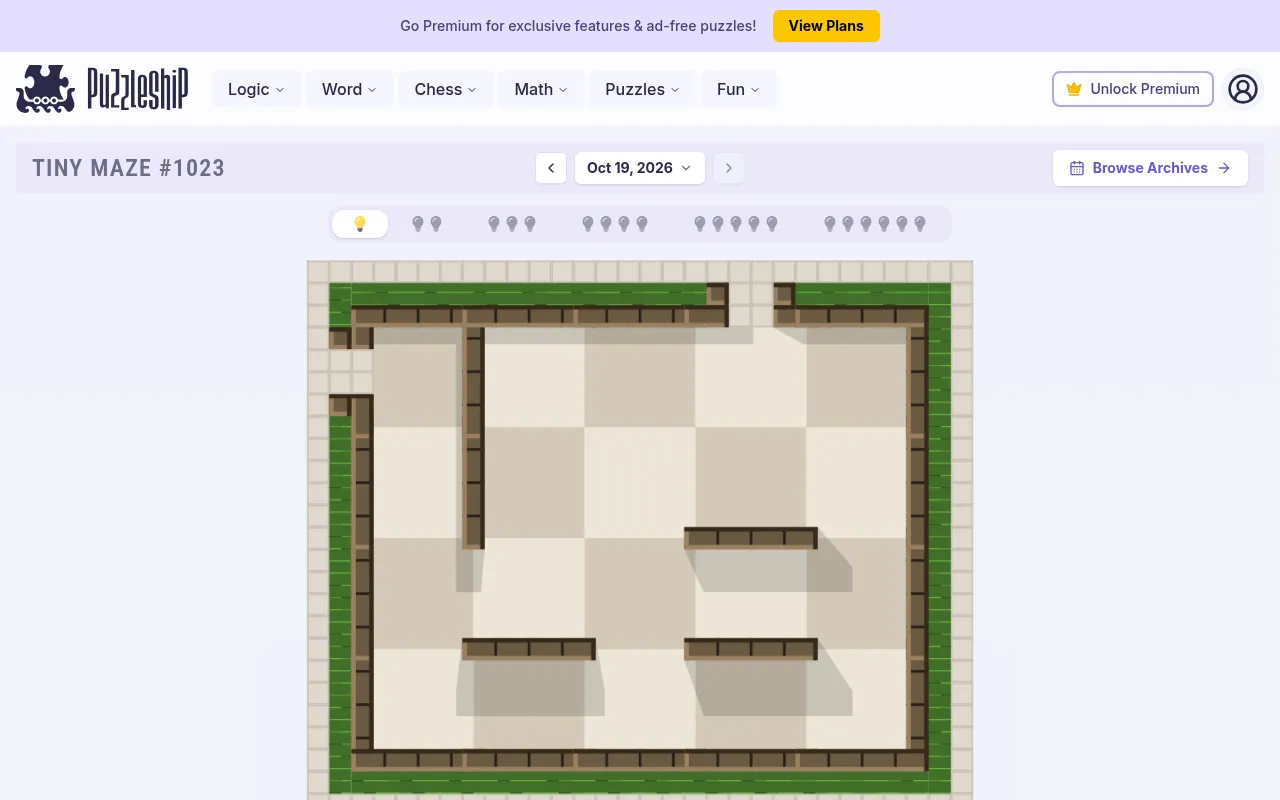Go to the previous day's puzzle

coord(551,168)
